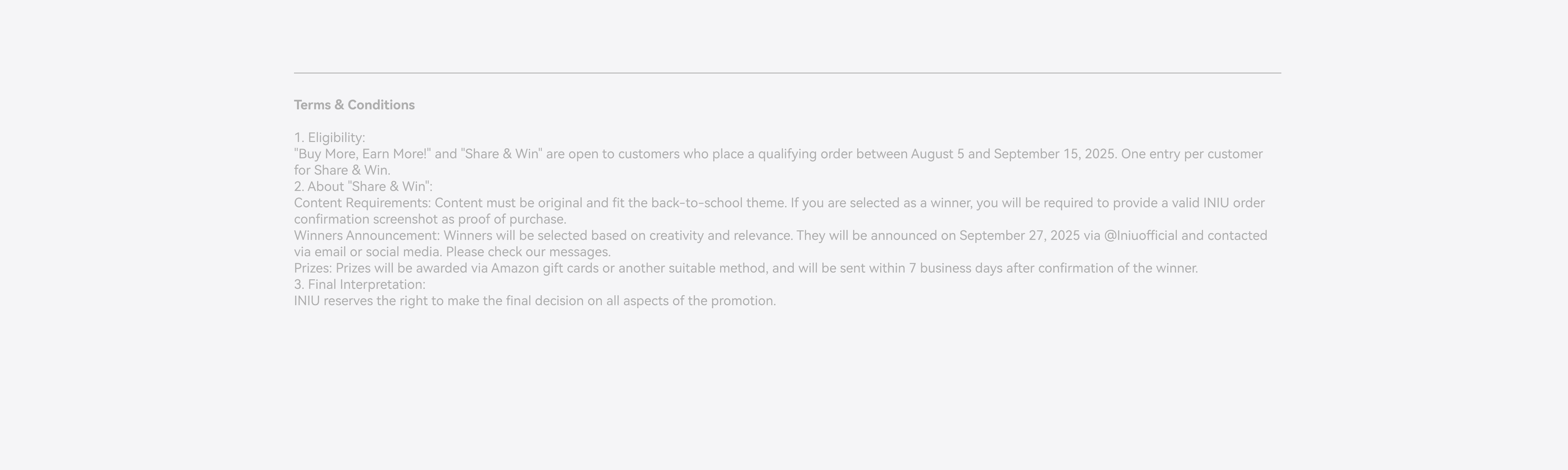The width and height of the screenshot is (1568, 470).
Task: Click the '2. About "Share & Win":' line
Action: [x=363, y=187]
